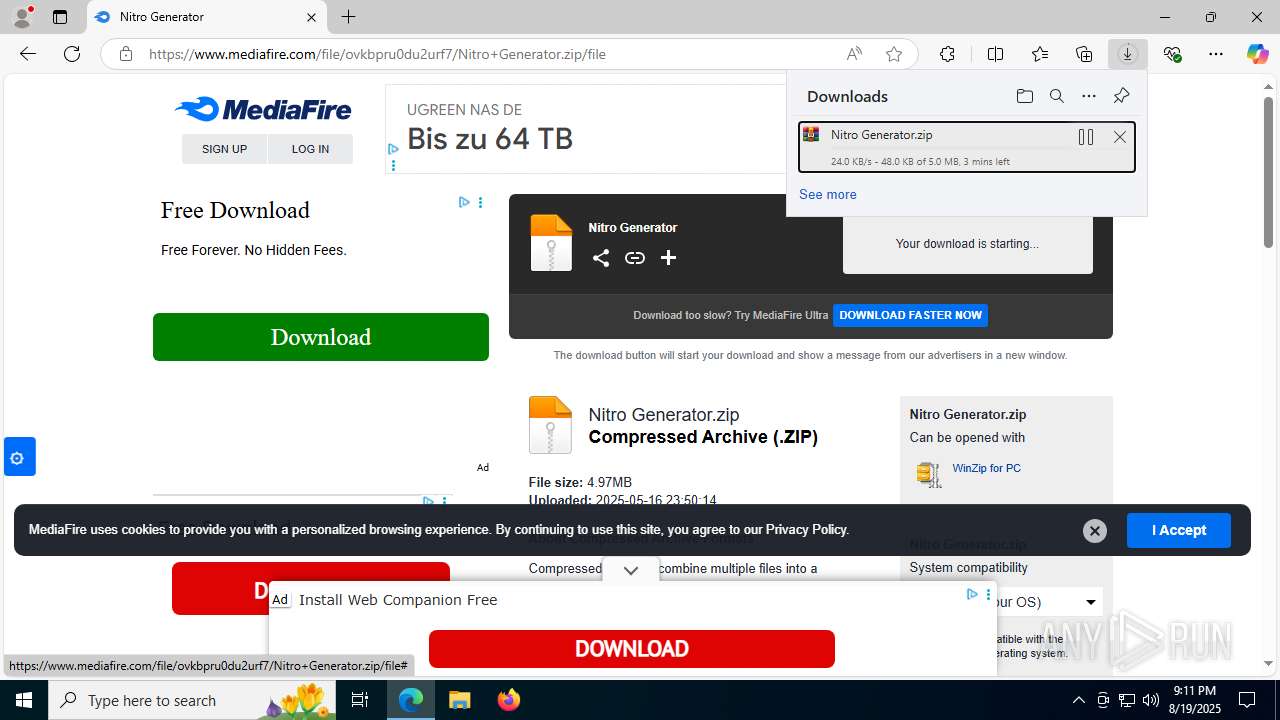This screenshot has width=1280, height=720.
Task: Open the notification center
Action: [1247, 700]
